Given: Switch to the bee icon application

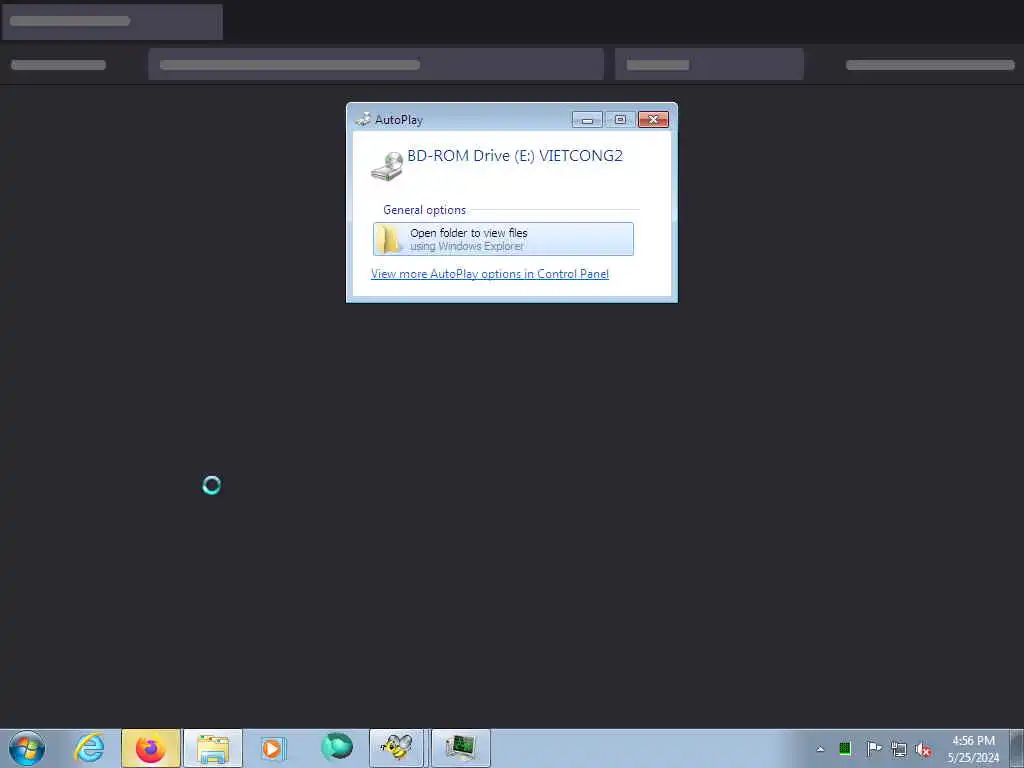Looking at the screenshot, I should pos(397,748).
